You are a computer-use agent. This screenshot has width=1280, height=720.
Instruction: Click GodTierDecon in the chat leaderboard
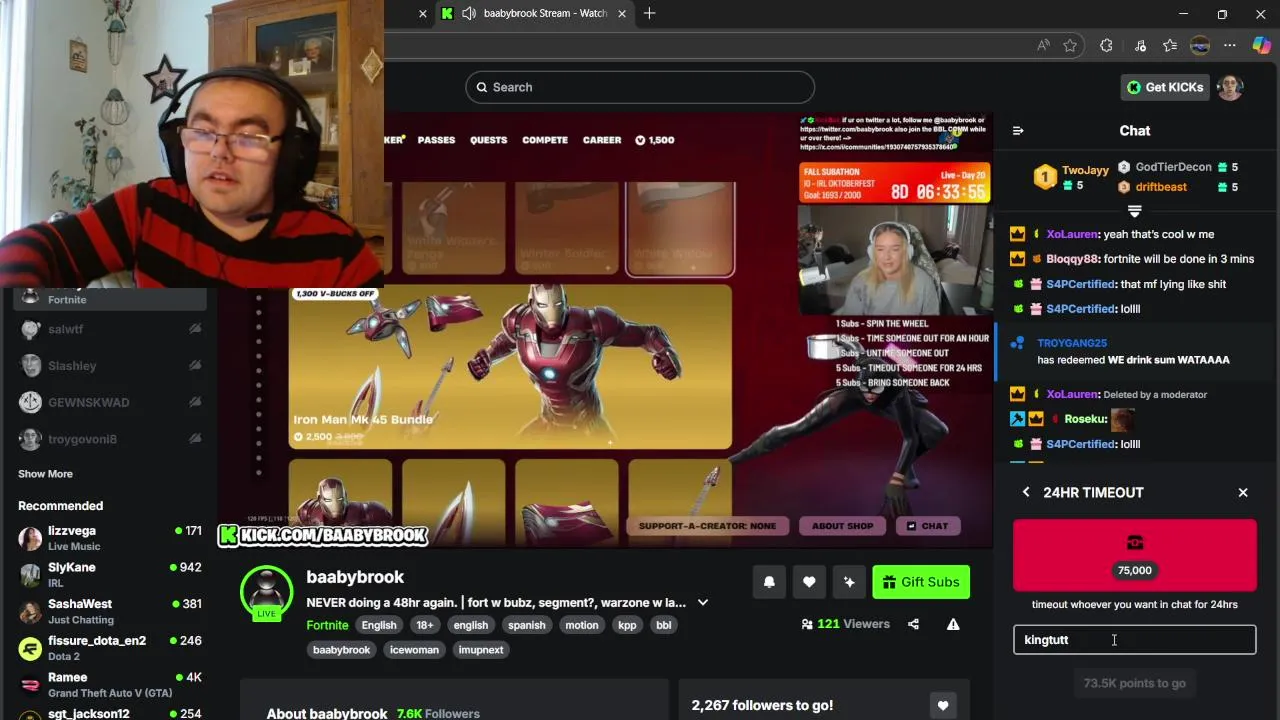(x=1173, y=167)
